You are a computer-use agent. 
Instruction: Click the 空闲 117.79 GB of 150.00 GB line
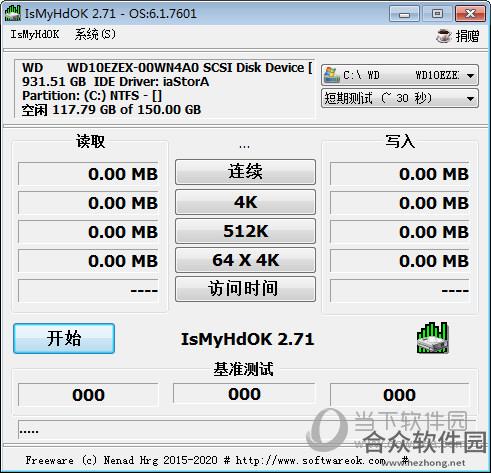(x=111, y=110)
